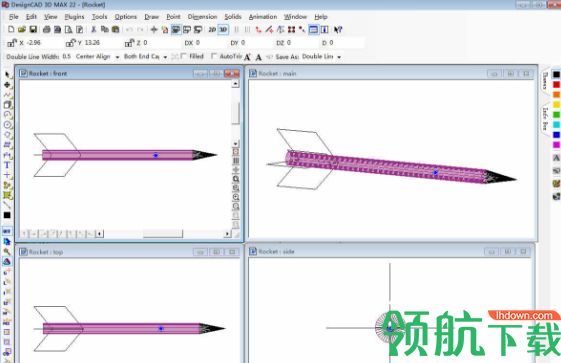561x363 pixels.
Task: Select the box solid tool in toolbox
Action: [x=7, y=105]
